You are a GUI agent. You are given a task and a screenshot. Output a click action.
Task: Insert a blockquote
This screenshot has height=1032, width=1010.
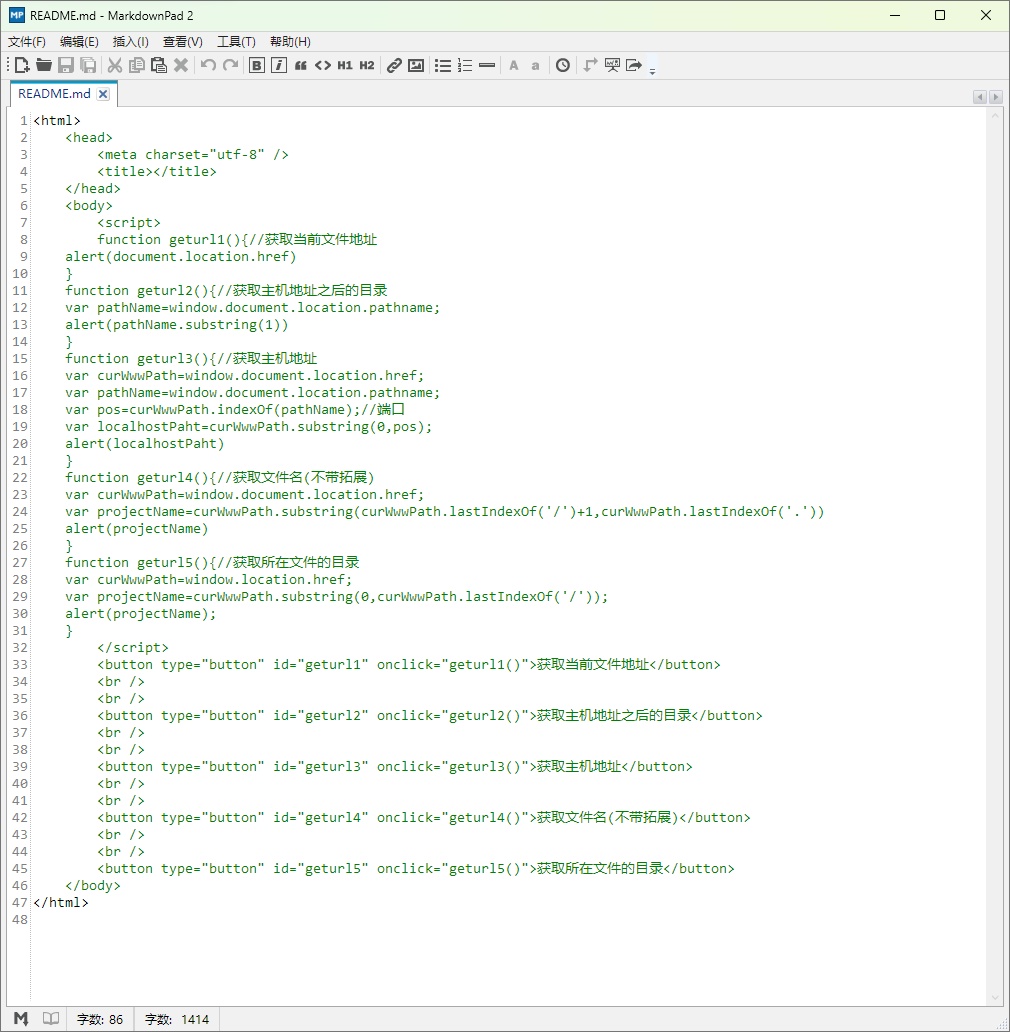(x=301, y=65)
